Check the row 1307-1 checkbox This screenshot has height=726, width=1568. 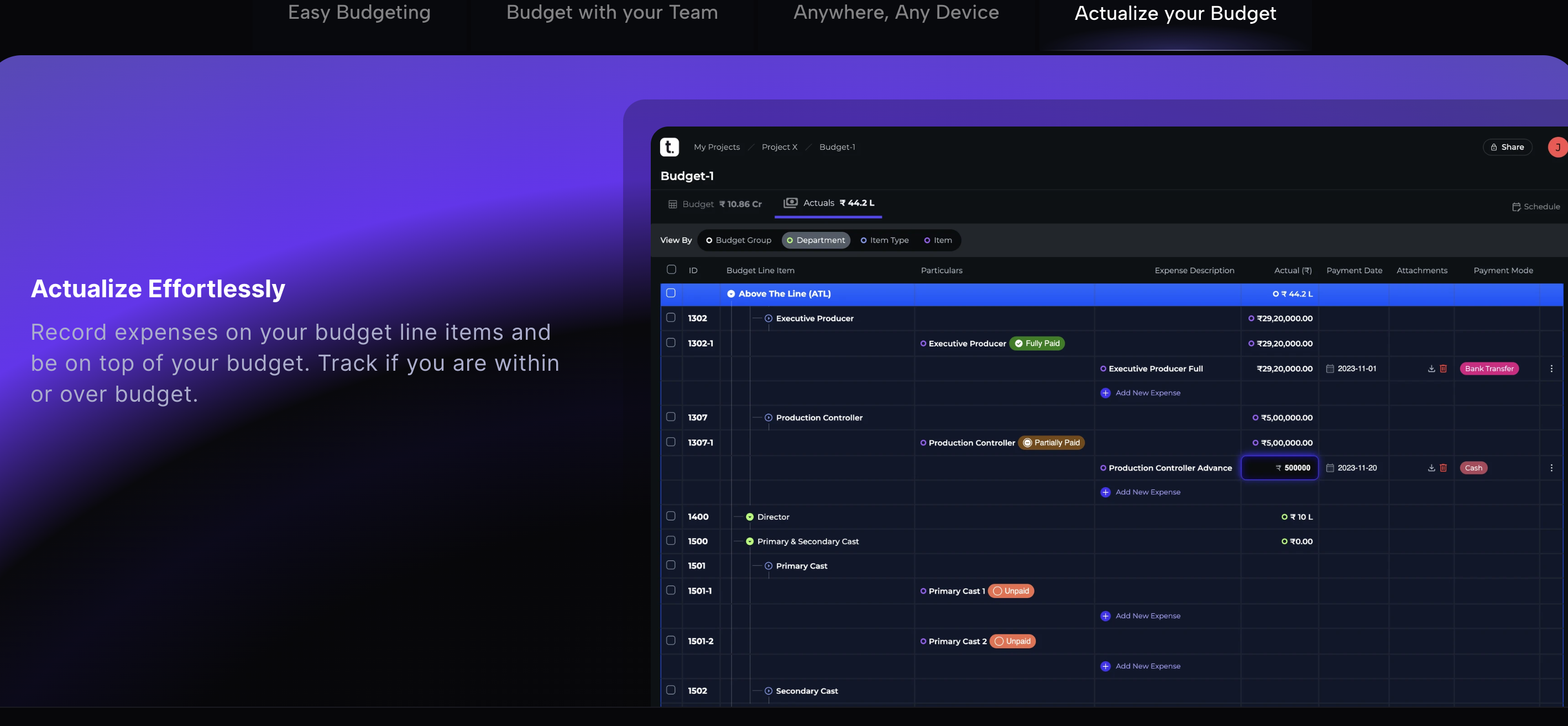(671, 441)
